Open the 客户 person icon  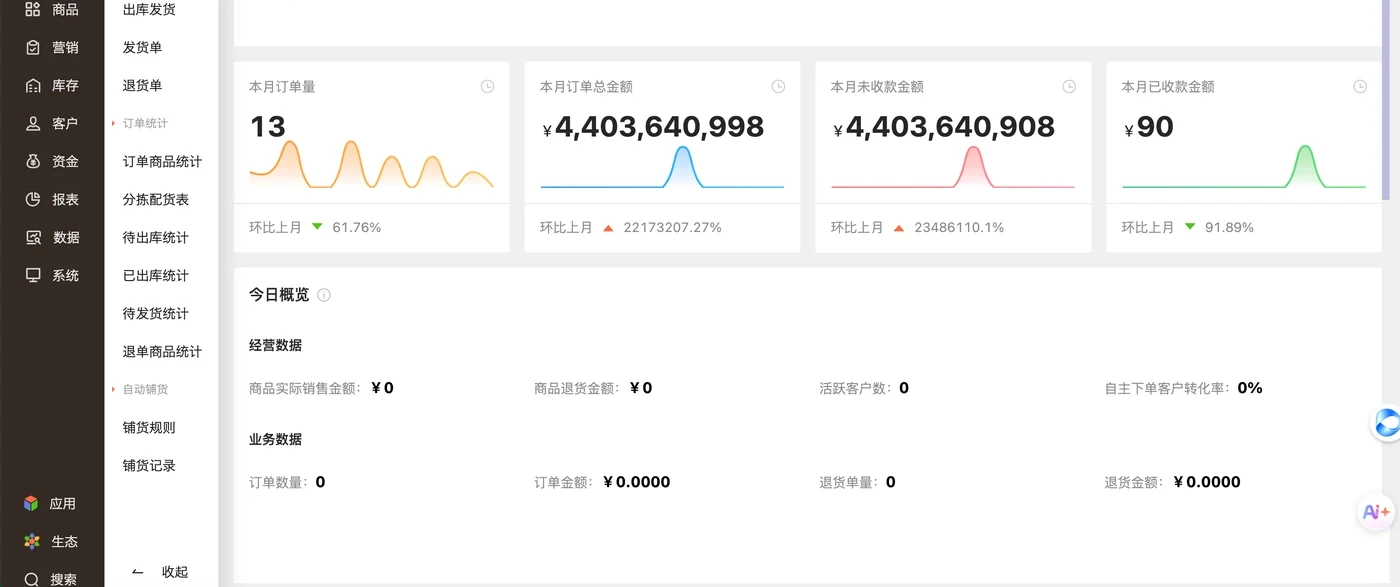coord(33,123)
